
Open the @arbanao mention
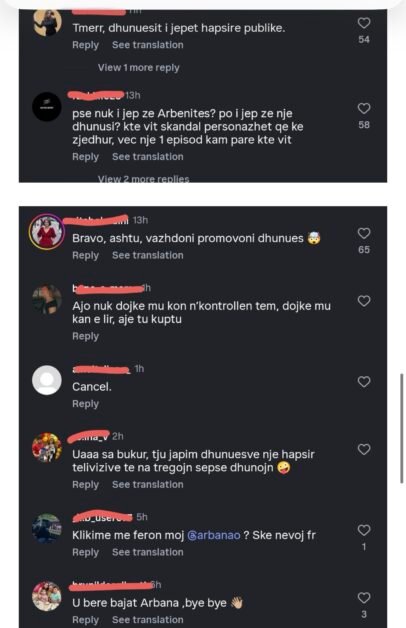pyautogui.click(x=214, y=535)
